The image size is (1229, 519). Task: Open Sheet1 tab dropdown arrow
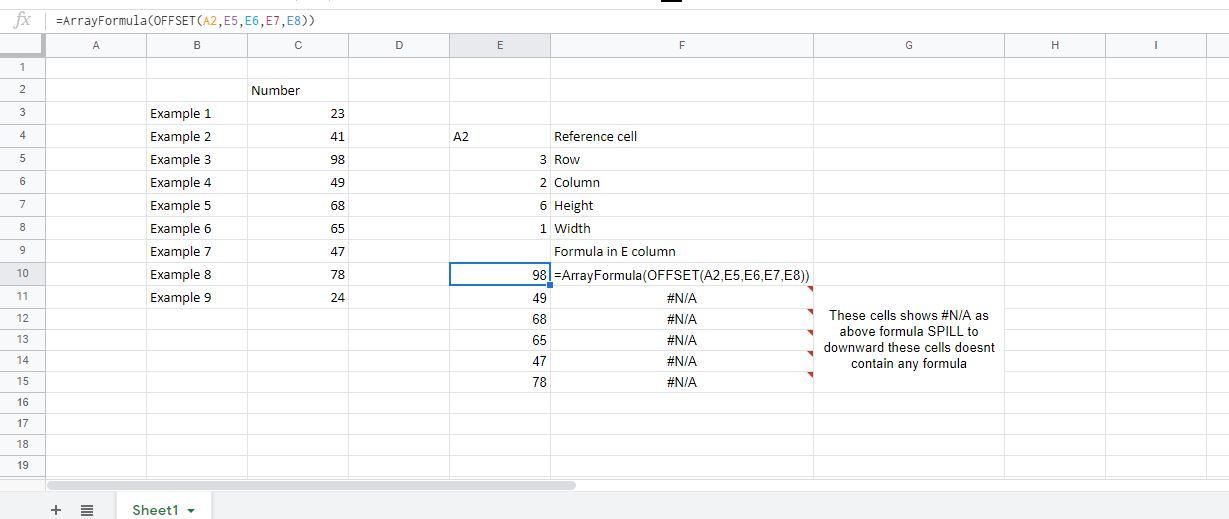[191, 511]
